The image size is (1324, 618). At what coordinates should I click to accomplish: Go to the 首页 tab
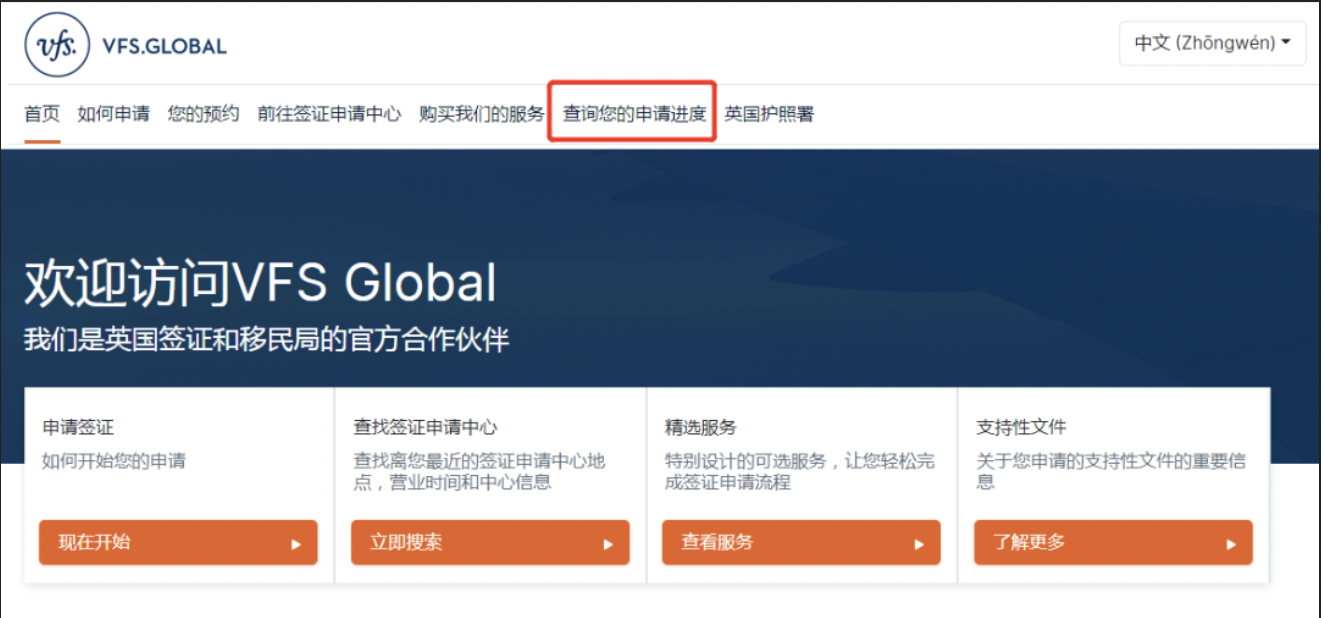[x=42, y=114]
